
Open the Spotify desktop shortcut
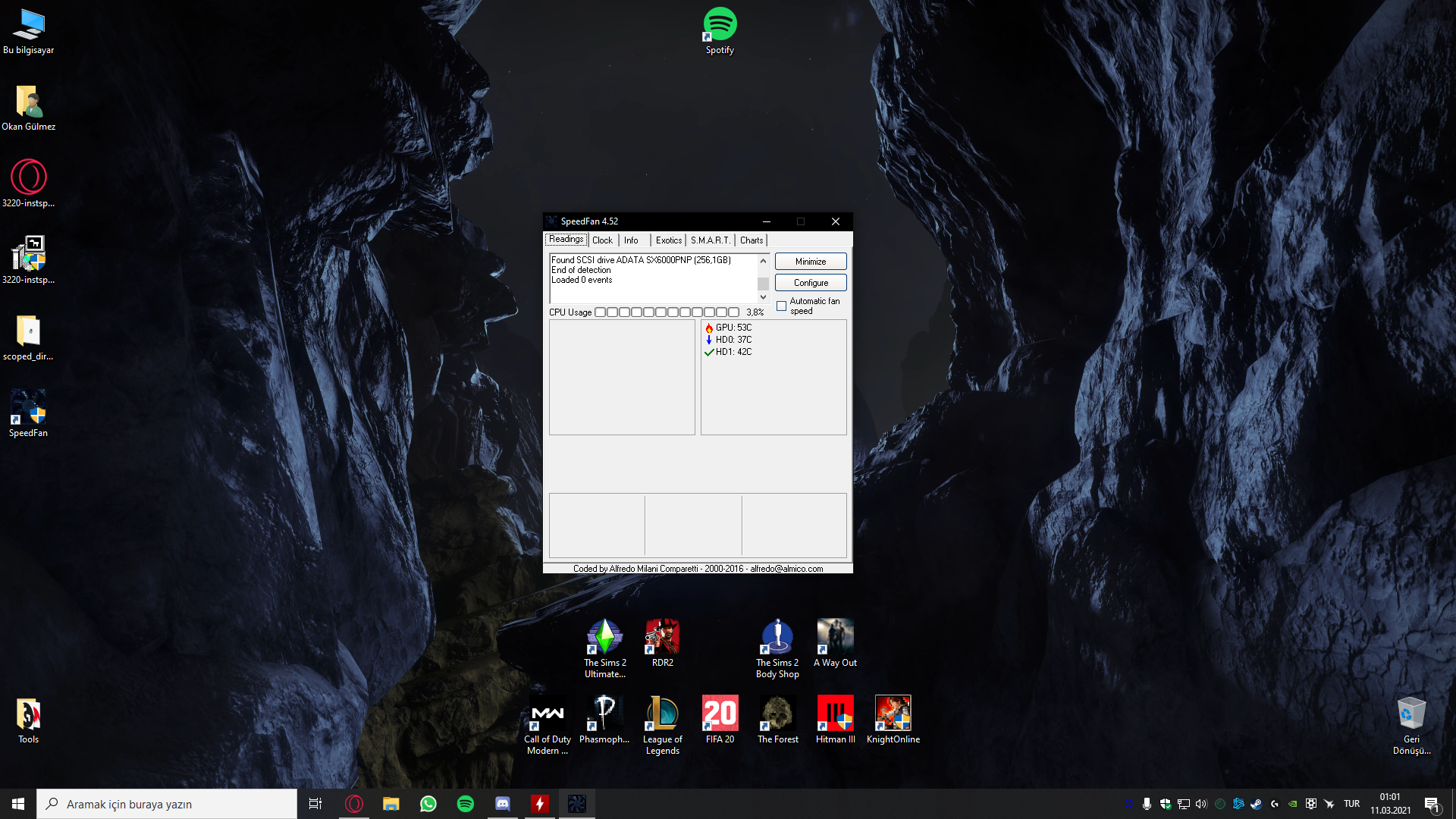click(720, 32)
